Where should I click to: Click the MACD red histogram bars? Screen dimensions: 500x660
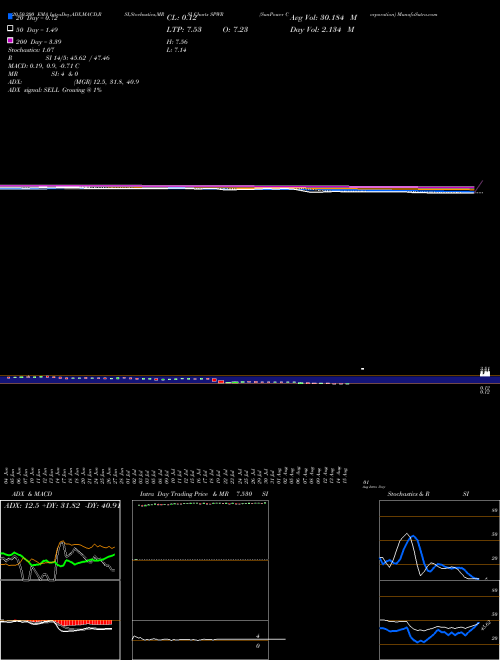coord(84,623)
